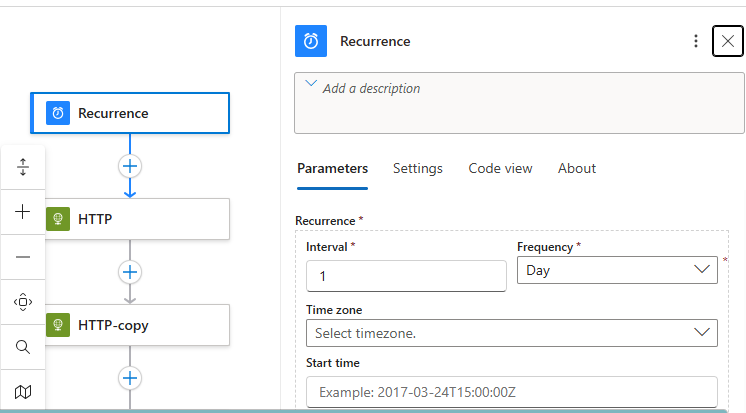Screen dimensions: 746x413
Task: Fit workflow to view
Action: pyautogui.click(x=23, y=302)
